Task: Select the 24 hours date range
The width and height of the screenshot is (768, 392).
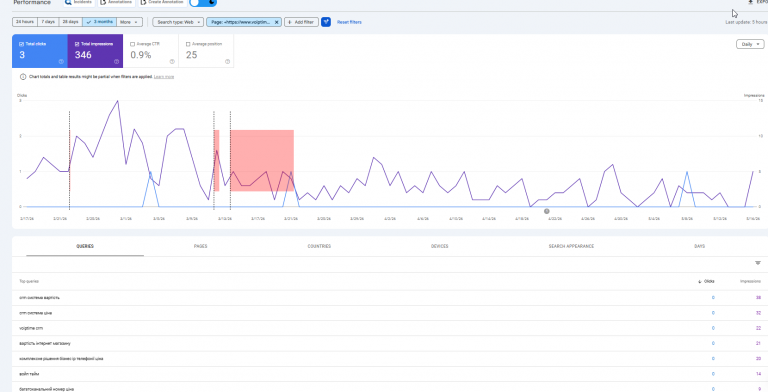Action: [24, 22]
